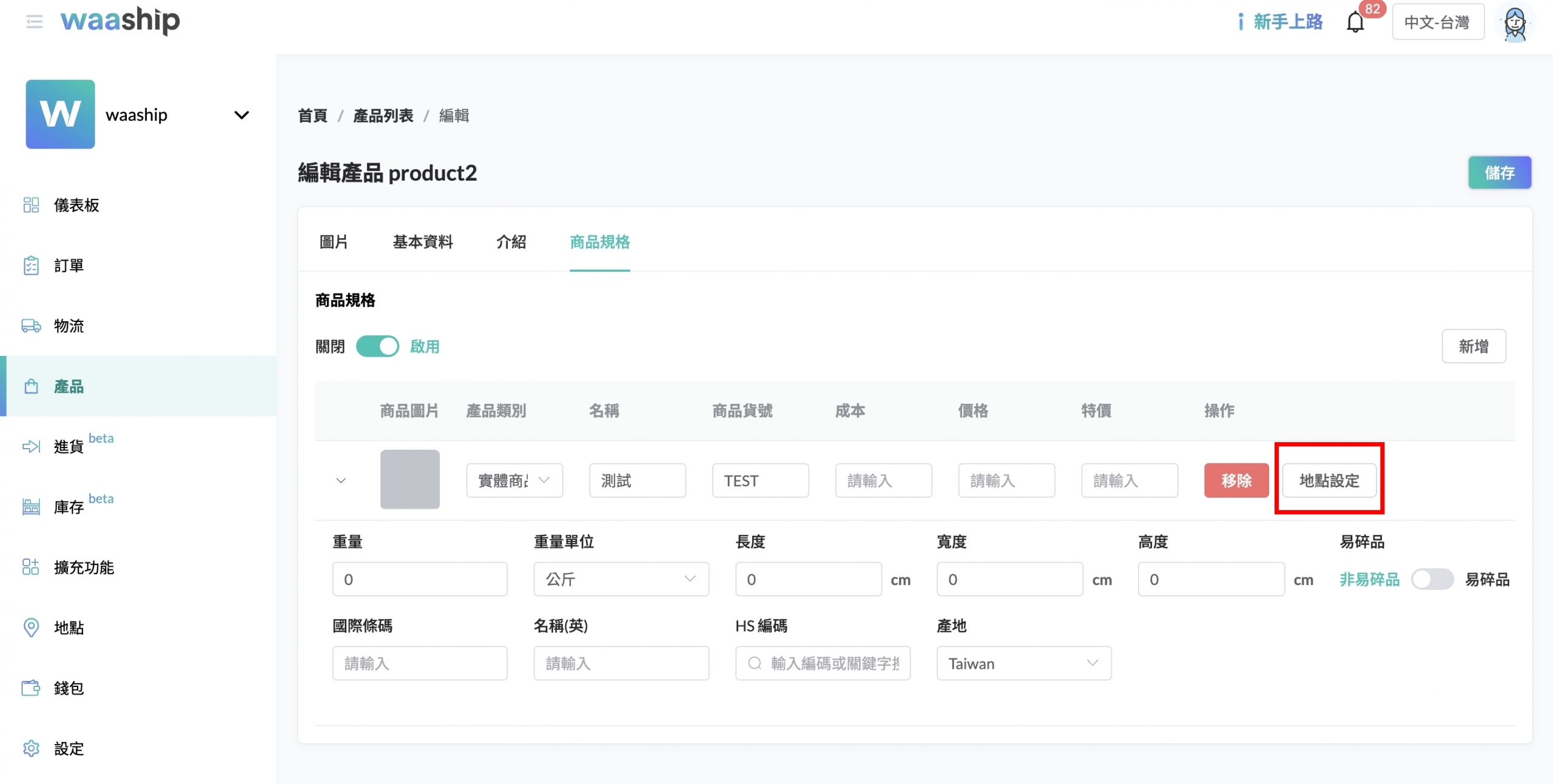Collapse sidebar with hamburger menu icon

[x=35, y=22]
